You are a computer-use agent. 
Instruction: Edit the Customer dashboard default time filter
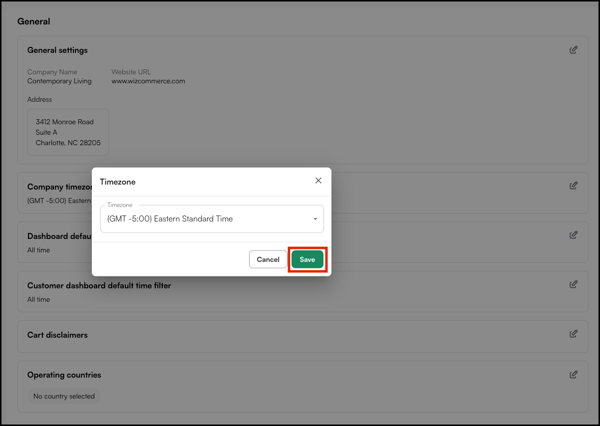[x=573, y=284]
